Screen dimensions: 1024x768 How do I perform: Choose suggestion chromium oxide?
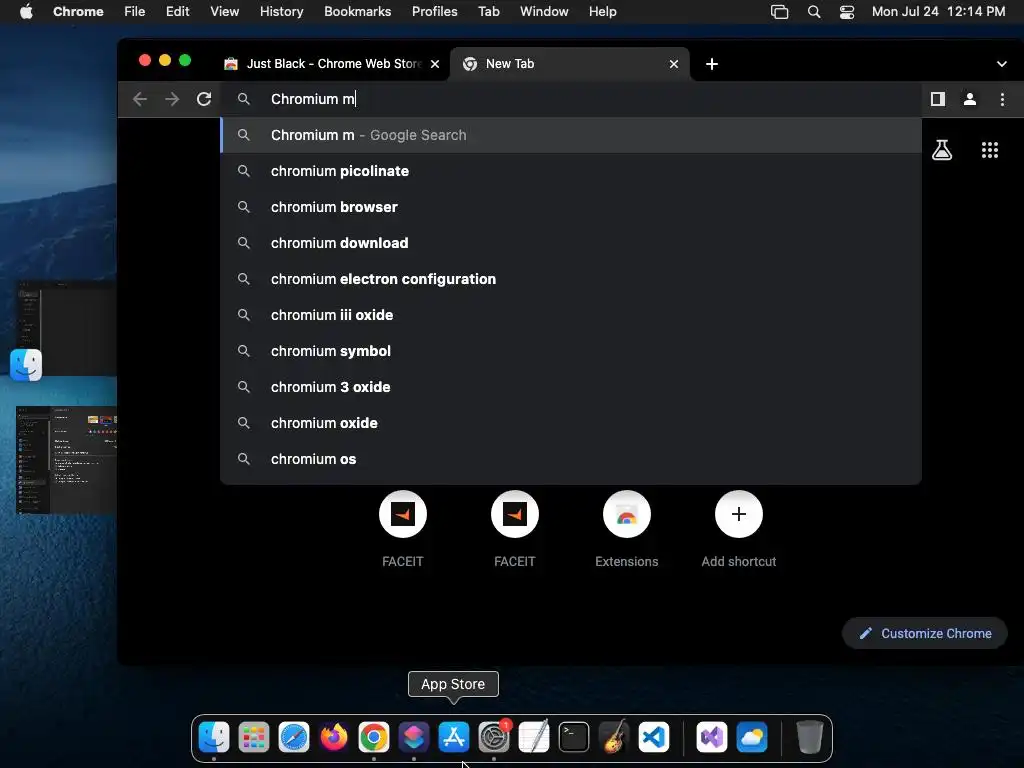click(x=571, y=423)
